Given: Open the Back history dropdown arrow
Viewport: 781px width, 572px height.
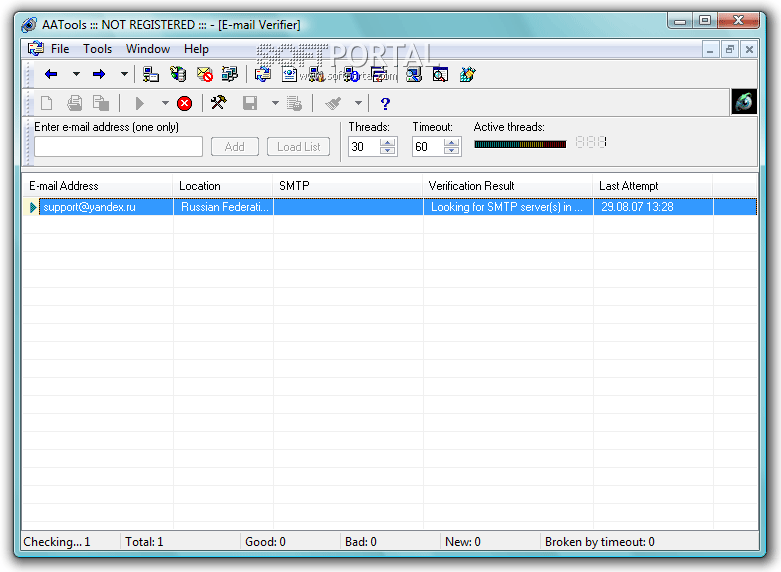Looking at the screenshot, I should (x=76, y=75).
